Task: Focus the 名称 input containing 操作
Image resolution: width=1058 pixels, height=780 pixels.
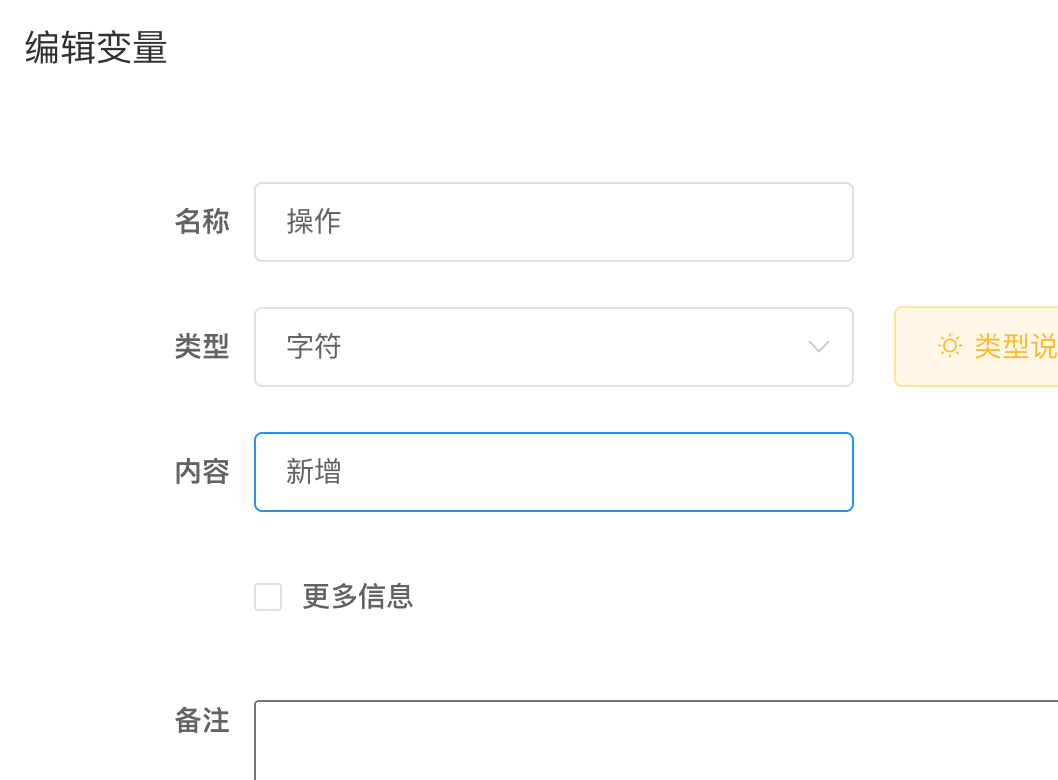Action: (554, 222)
